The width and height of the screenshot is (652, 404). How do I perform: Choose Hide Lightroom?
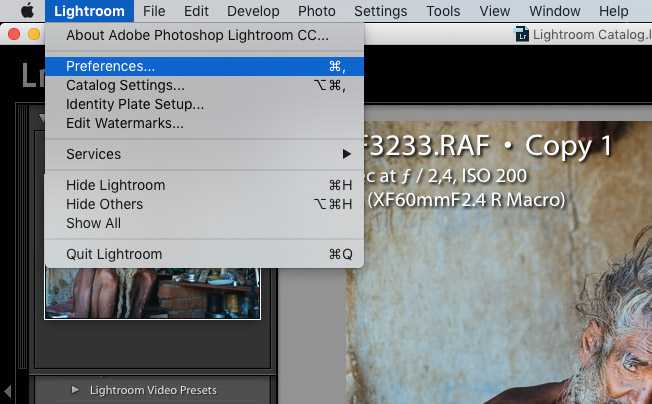coord(204,185)
